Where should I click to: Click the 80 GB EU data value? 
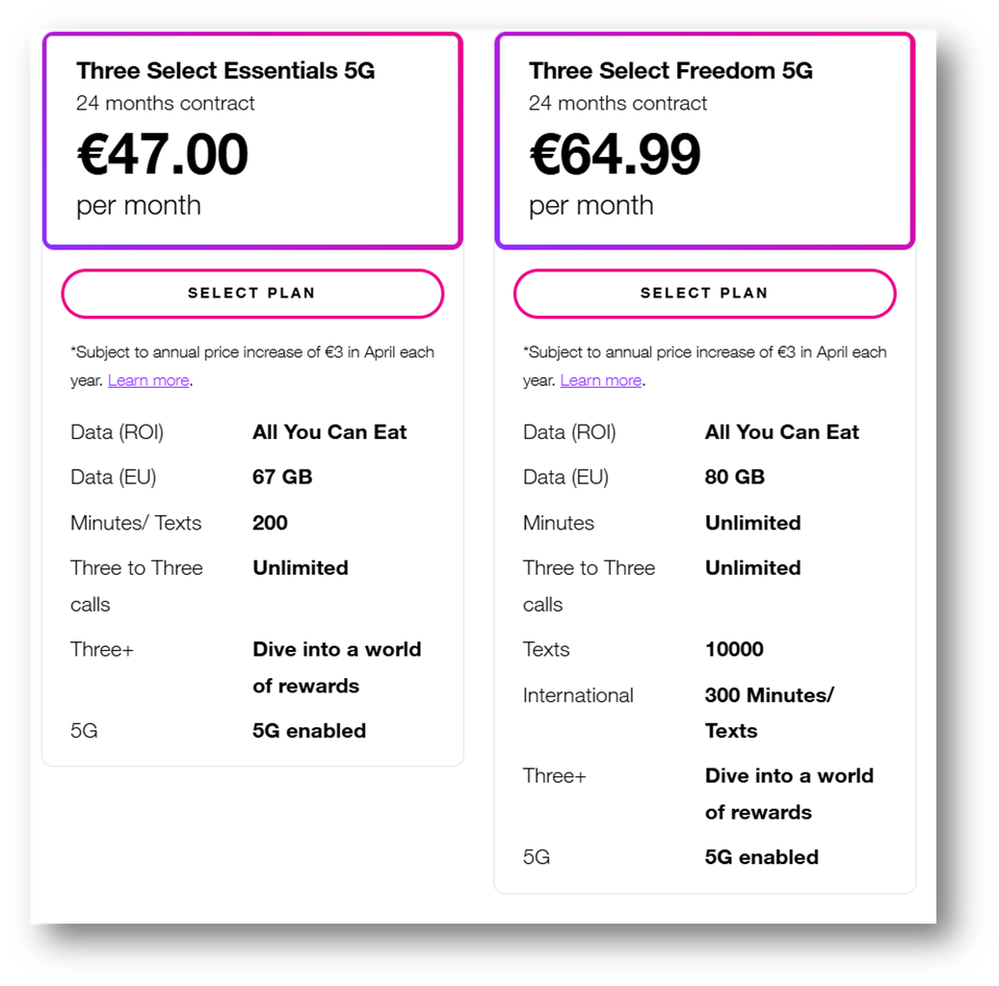(735, 477)
